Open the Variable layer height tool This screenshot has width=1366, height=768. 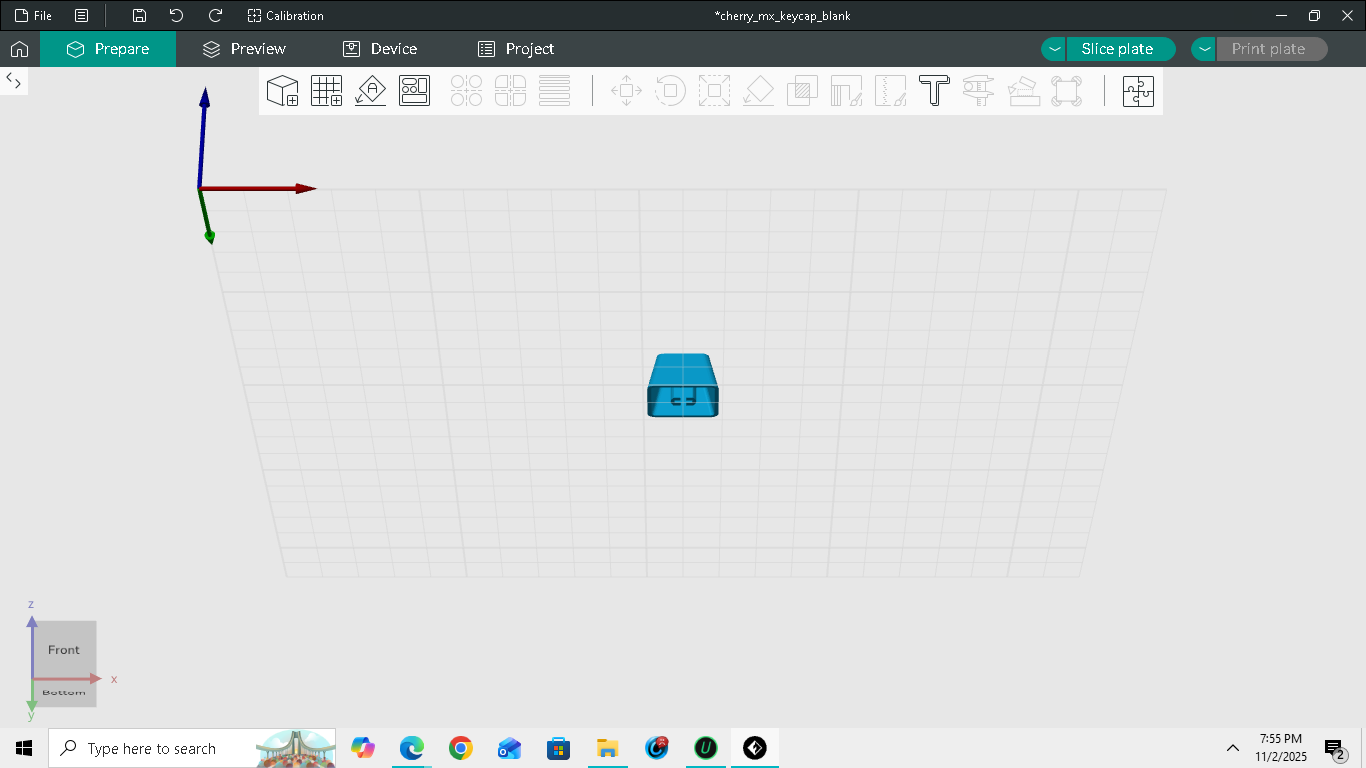click(x=554, y=91)
